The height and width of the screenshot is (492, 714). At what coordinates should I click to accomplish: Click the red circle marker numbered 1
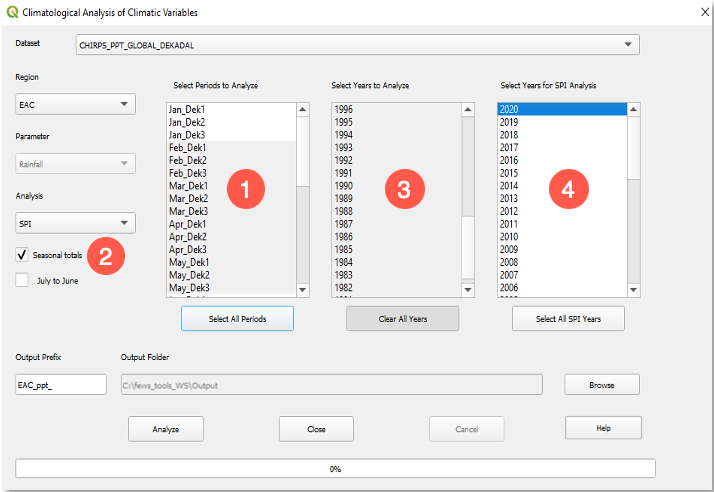coord(245,188)
